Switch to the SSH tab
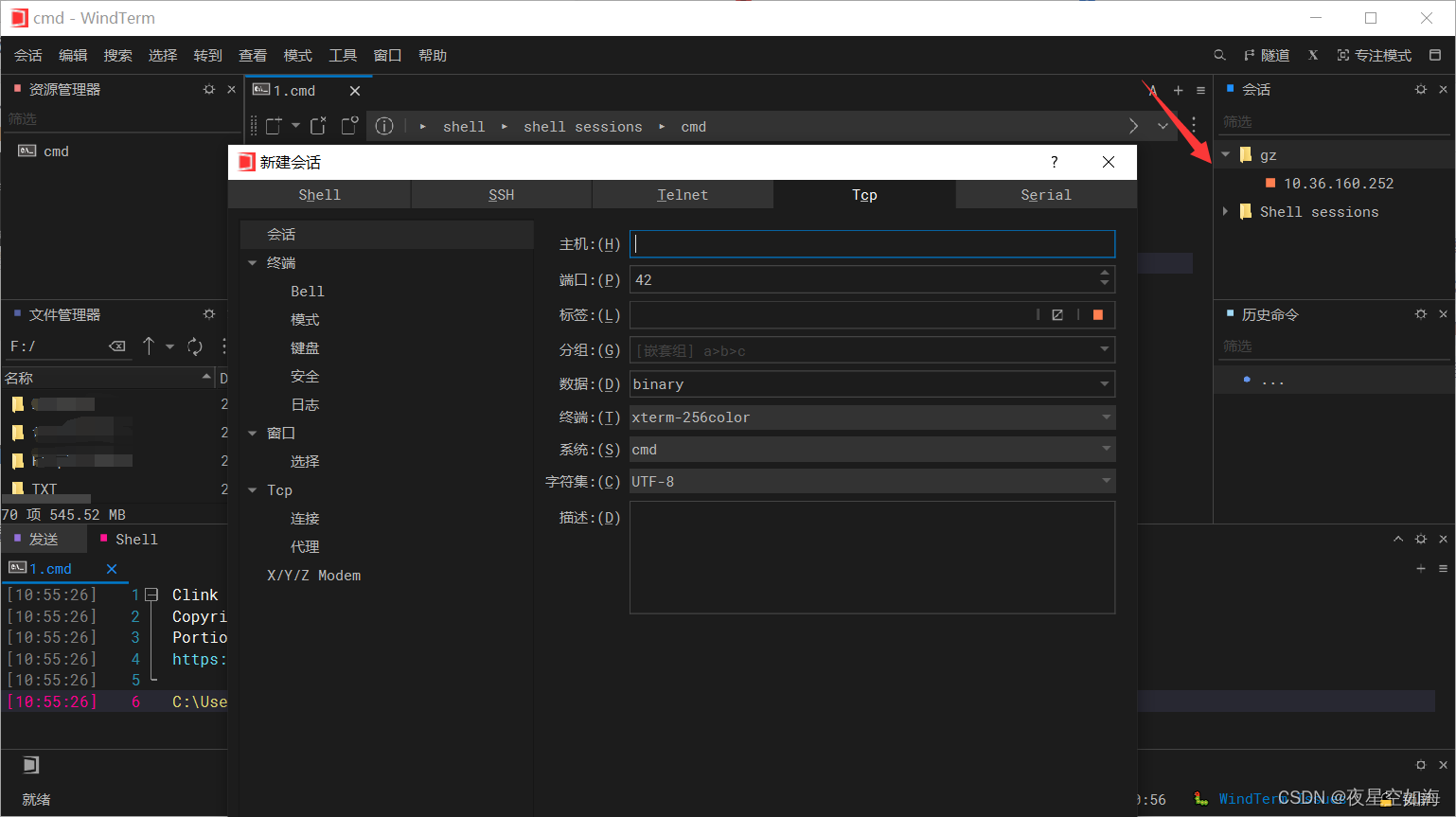 click(x=502, y=195)
